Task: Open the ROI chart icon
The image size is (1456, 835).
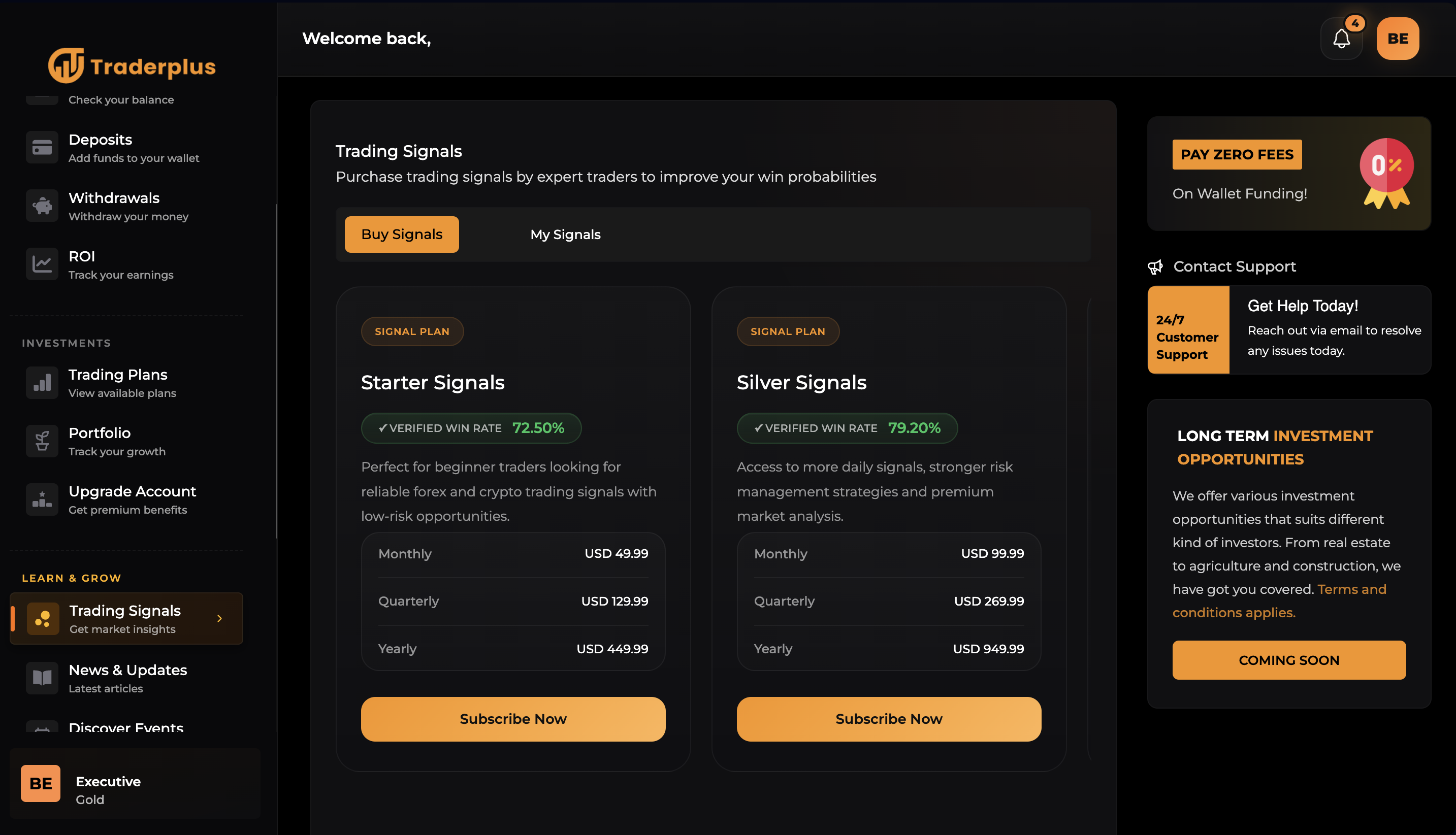Action: point(42,264)
